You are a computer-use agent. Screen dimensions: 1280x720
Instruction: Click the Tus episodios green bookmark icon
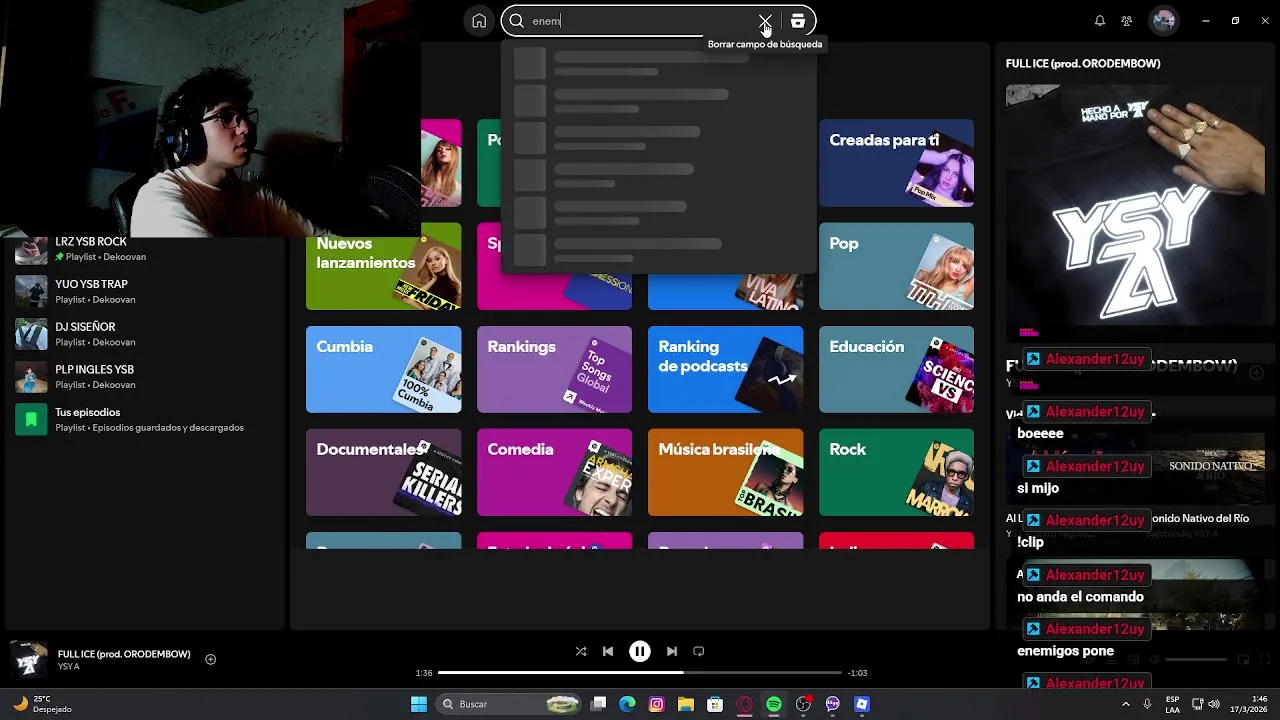31,419
